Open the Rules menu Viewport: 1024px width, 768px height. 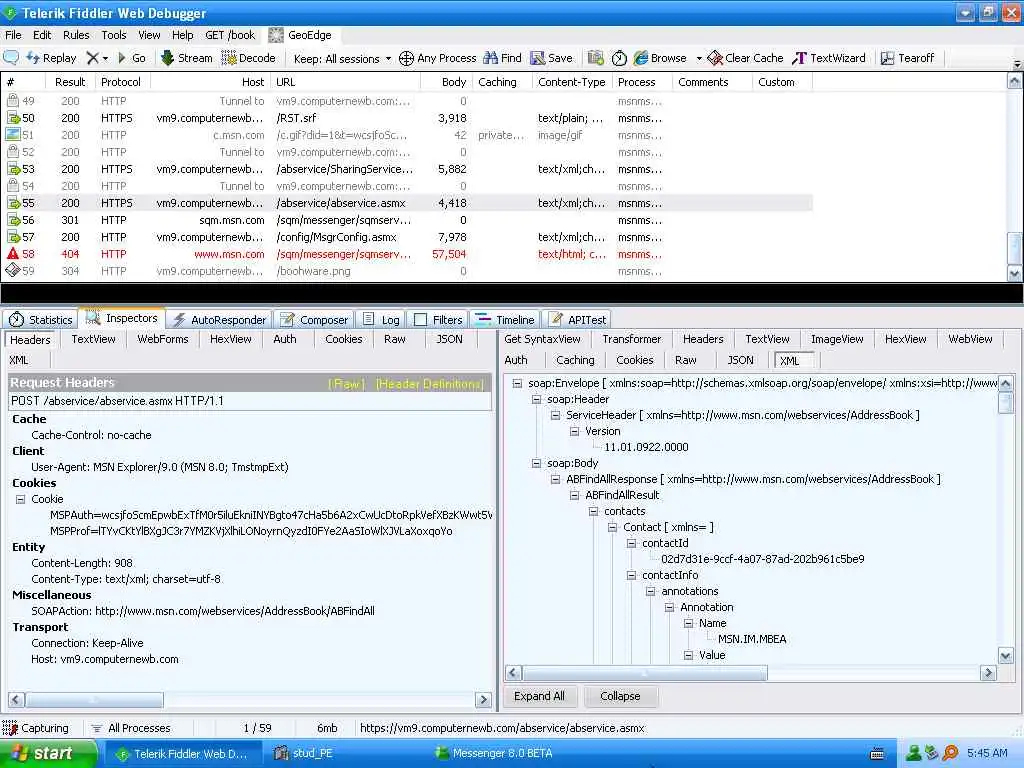(76, 35)
